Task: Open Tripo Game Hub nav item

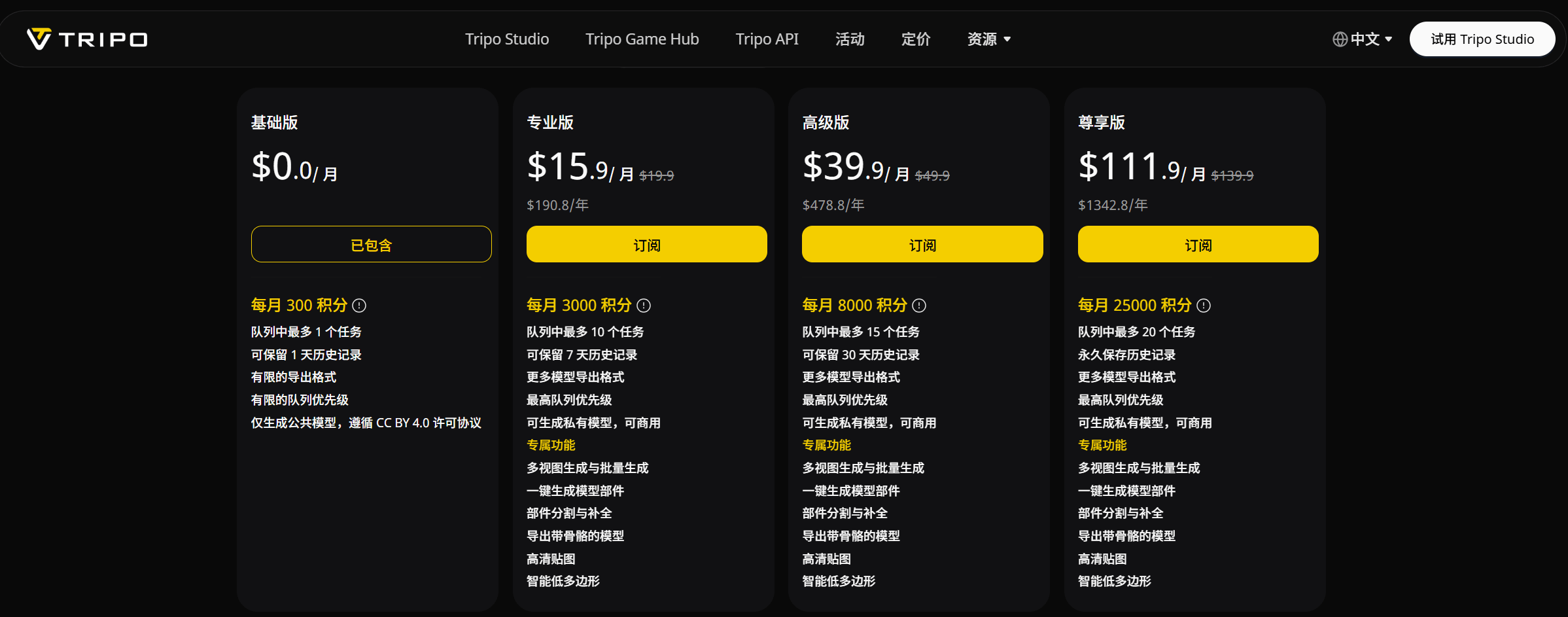Action: click(642, 39)
